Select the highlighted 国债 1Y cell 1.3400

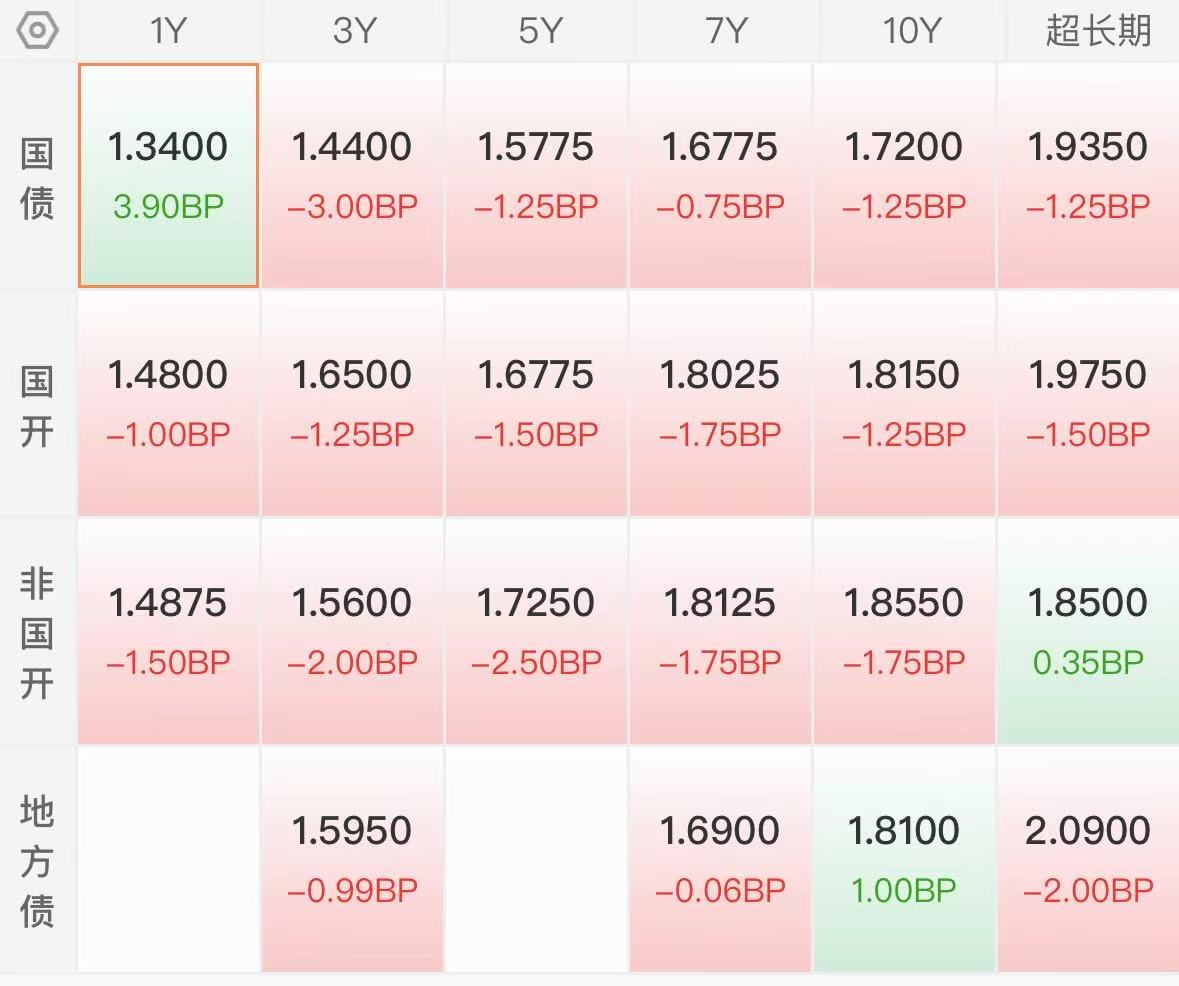168,175
